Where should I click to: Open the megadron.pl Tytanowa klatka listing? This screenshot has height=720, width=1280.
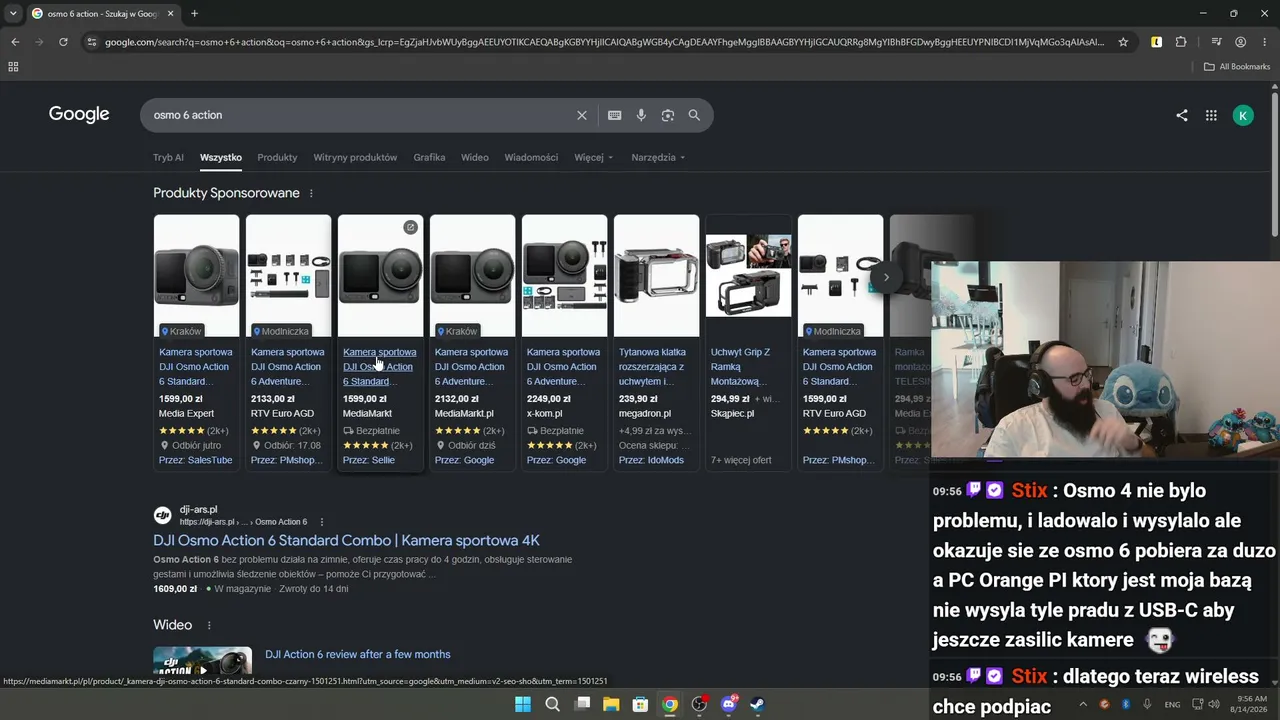[655, 366]
